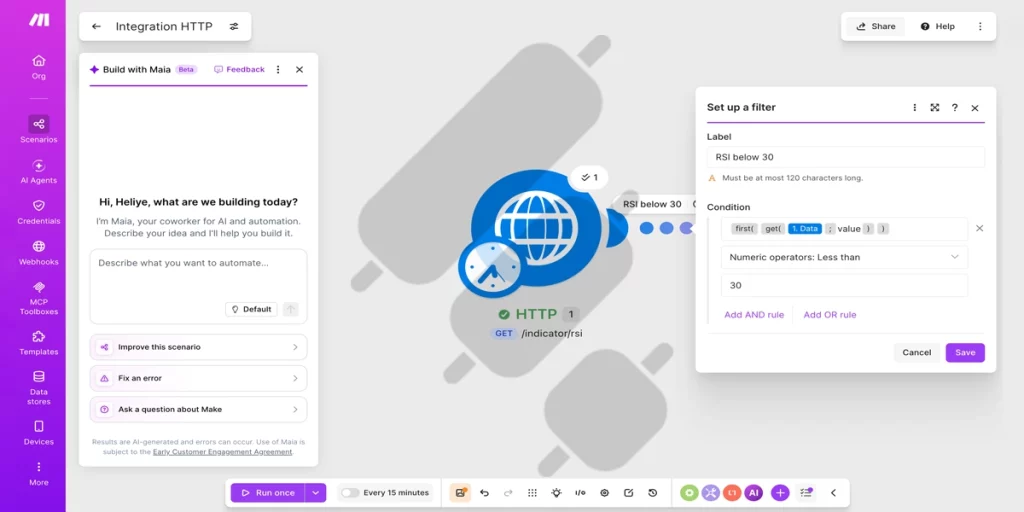Expand Ask a question about Make
This screenshot has height=512, width=1024.
[x=199, y=409]
